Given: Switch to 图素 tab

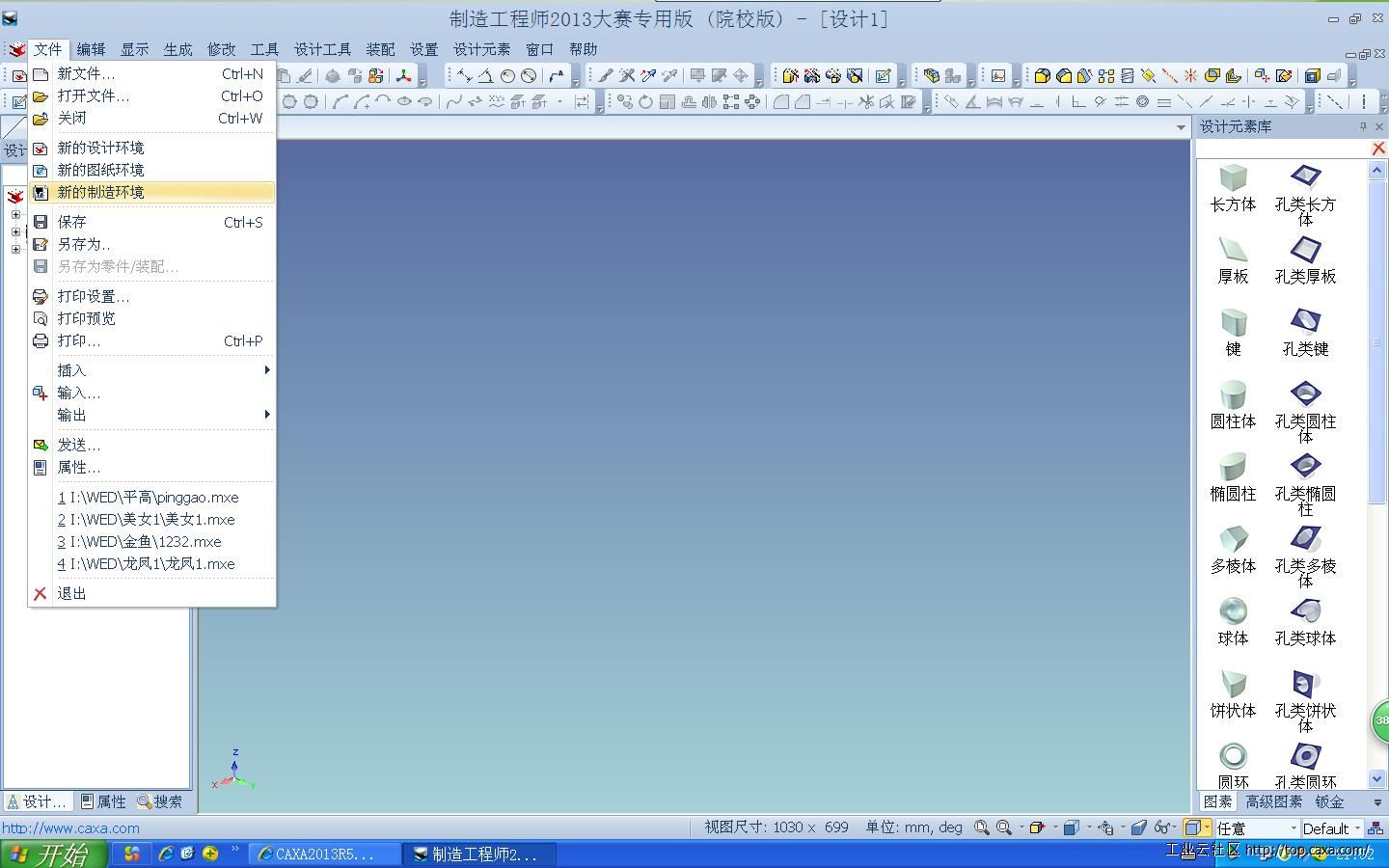Looking at the screenshot, I should (x=1217, y=801).
